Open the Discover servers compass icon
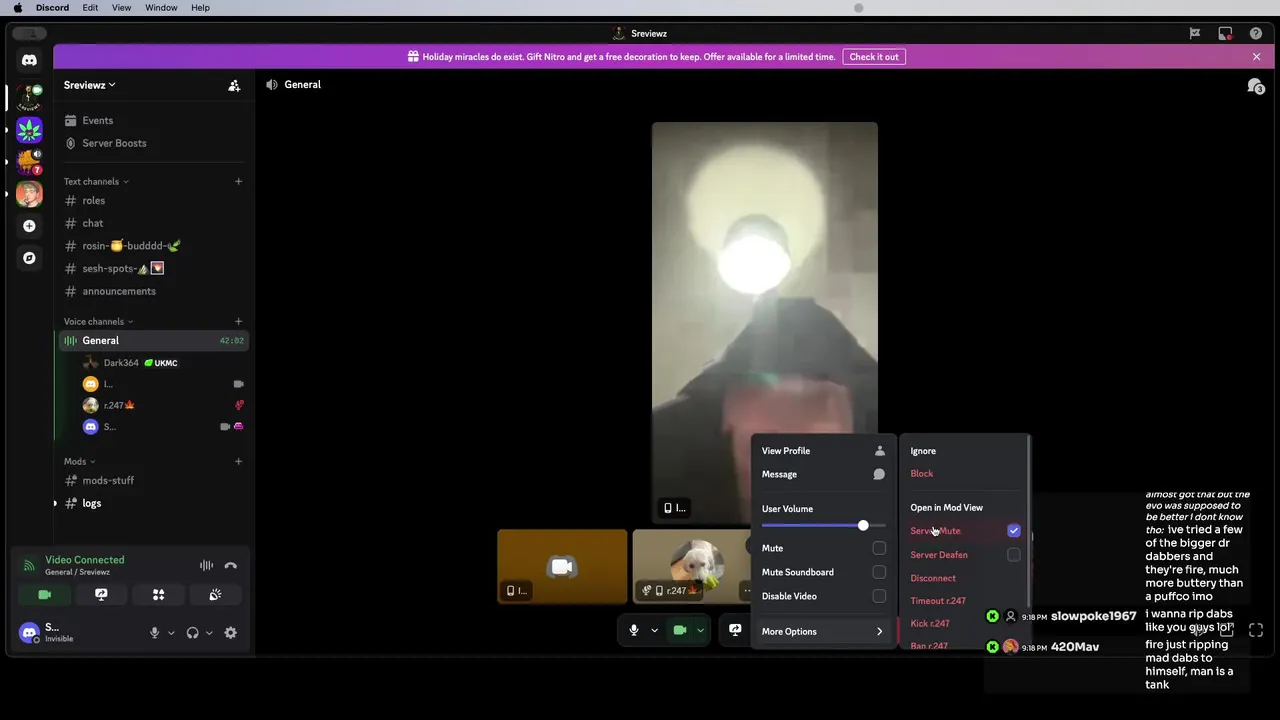 pos(29,258)
